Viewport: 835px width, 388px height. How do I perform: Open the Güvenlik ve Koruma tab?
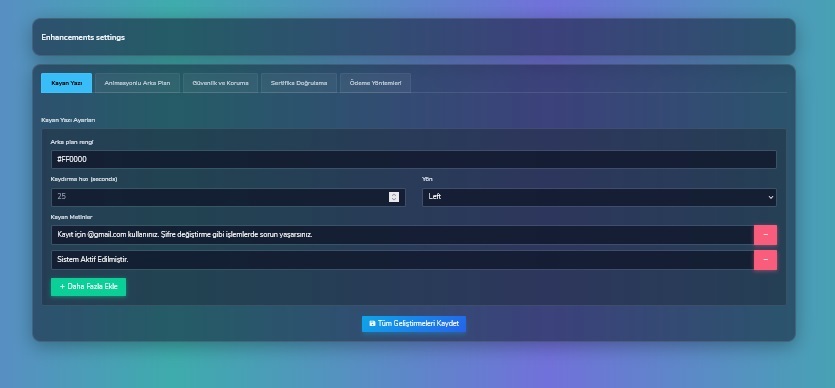click(220, 83)
